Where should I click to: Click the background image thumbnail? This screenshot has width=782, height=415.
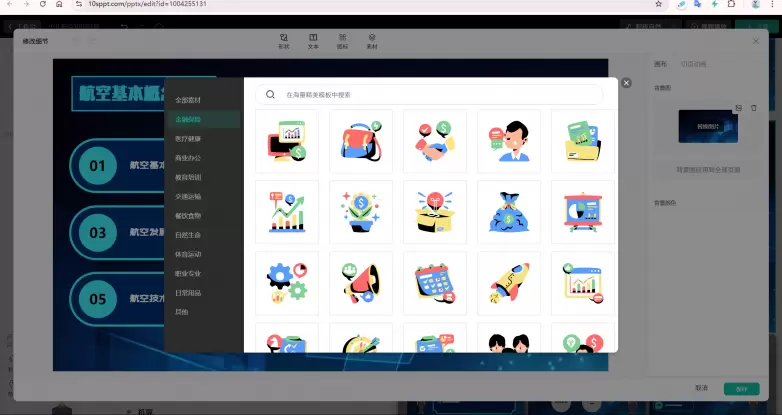pyautogui.click(x=707, y=127)
